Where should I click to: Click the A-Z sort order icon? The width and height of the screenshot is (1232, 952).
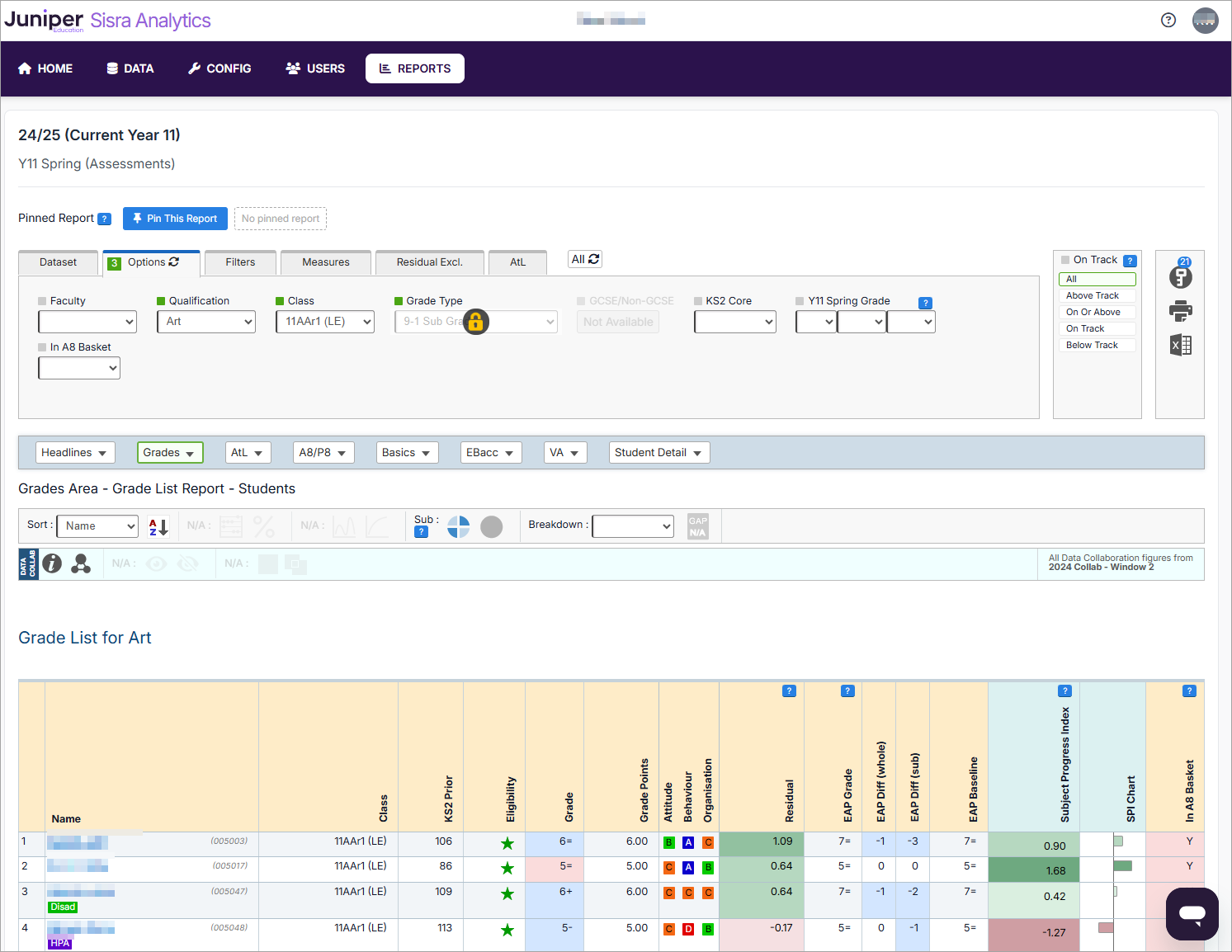point(158,525)
